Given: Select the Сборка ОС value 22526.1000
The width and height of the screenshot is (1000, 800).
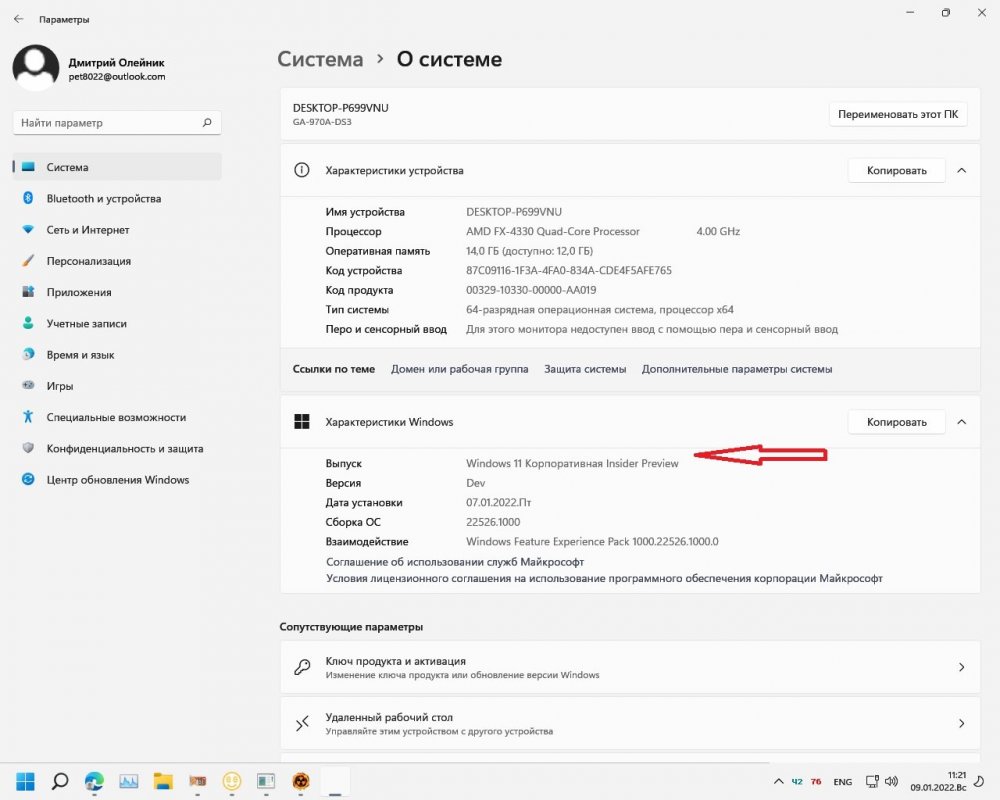Looking at the screenshot, I should pos(493,522).
